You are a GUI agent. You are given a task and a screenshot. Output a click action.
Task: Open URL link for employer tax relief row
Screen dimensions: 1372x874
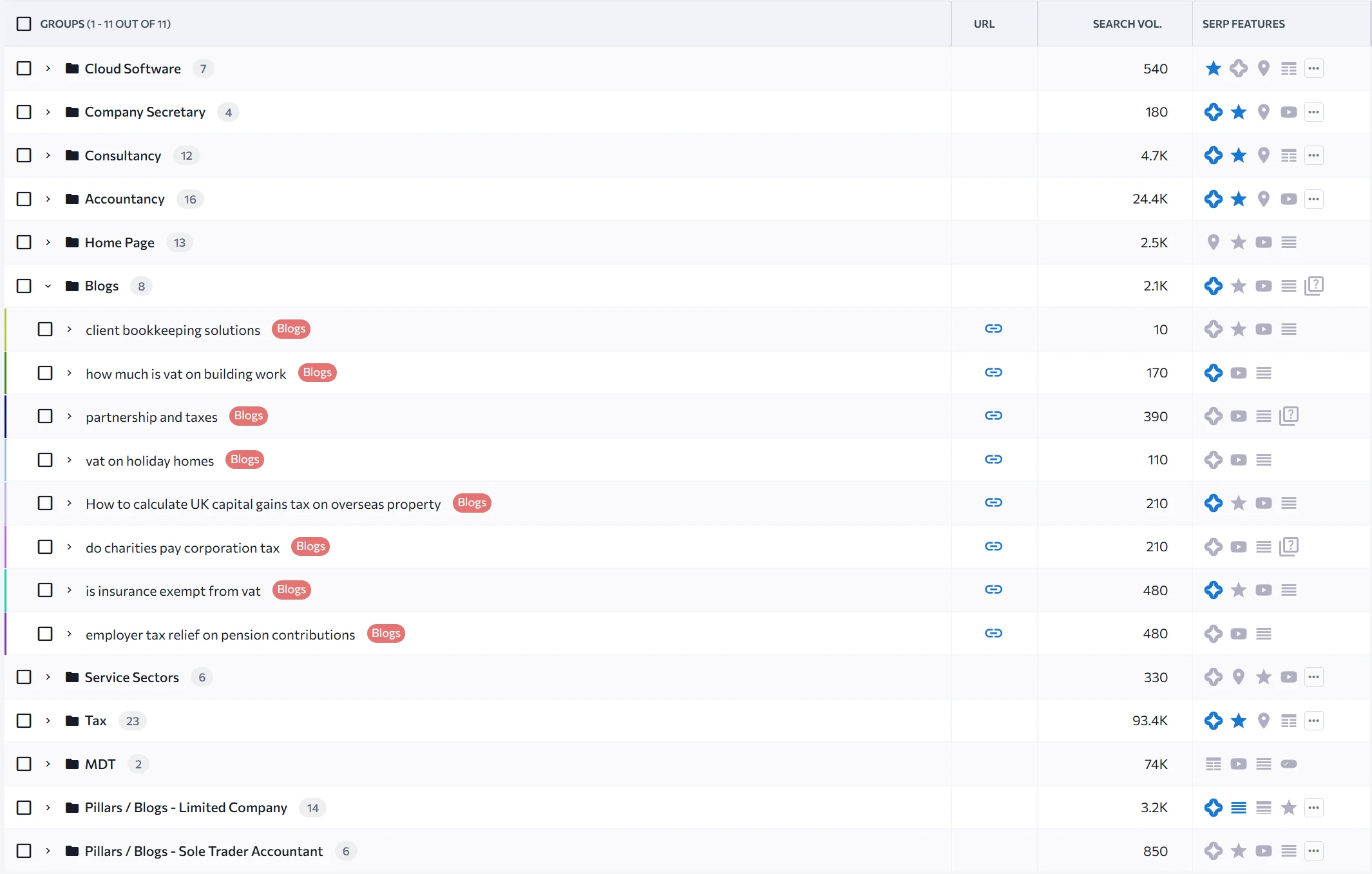click(993, 634)
